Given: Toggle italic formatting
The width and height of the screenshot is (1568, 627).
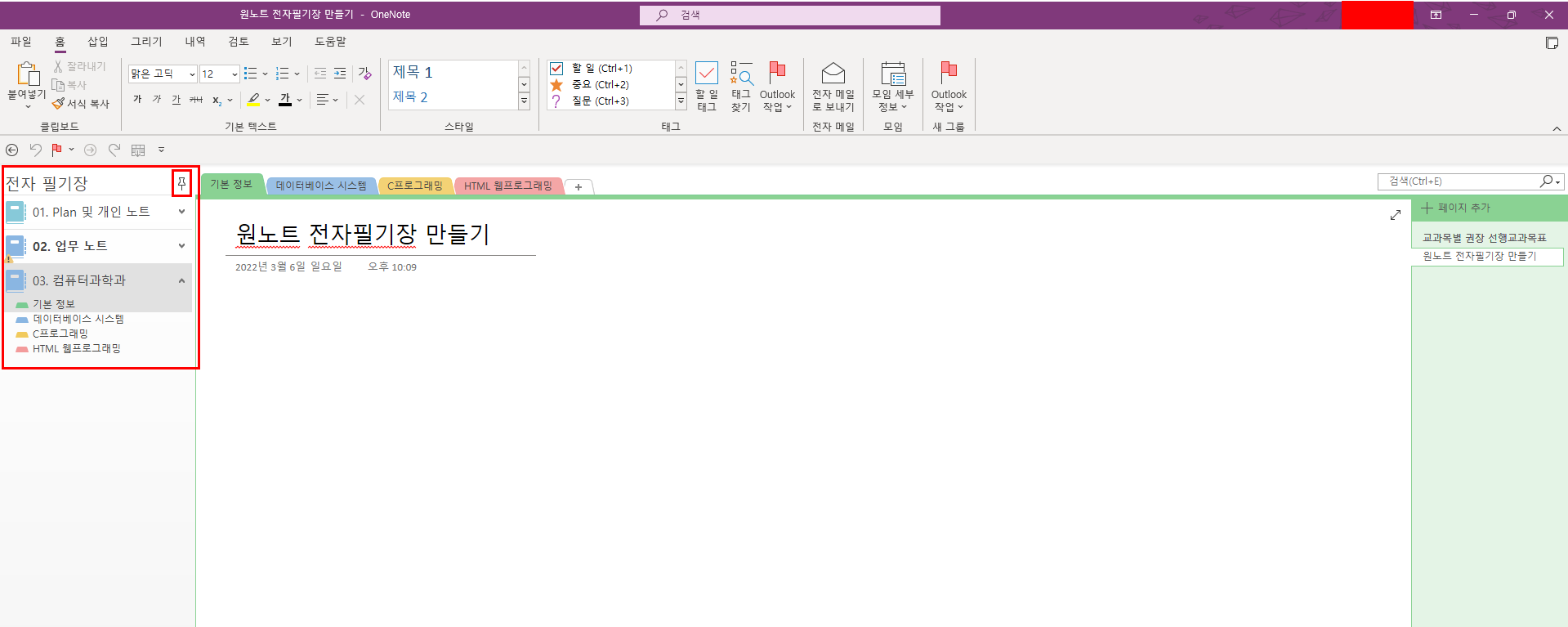Looking at the screenshot, I should (x=157, y=100).
